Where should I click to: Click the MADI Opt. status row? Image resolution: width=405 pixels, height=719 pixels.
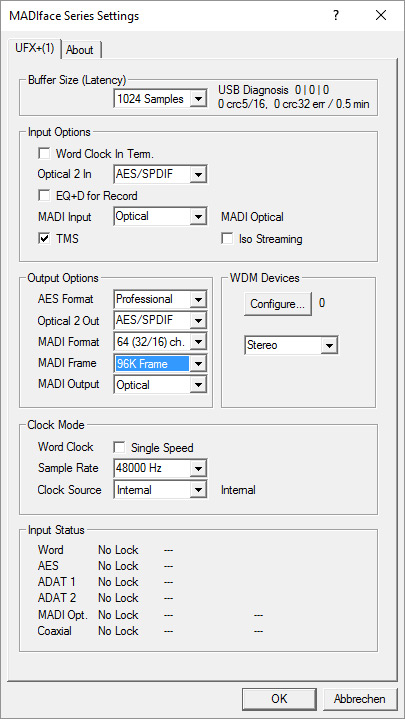point(150,615)
